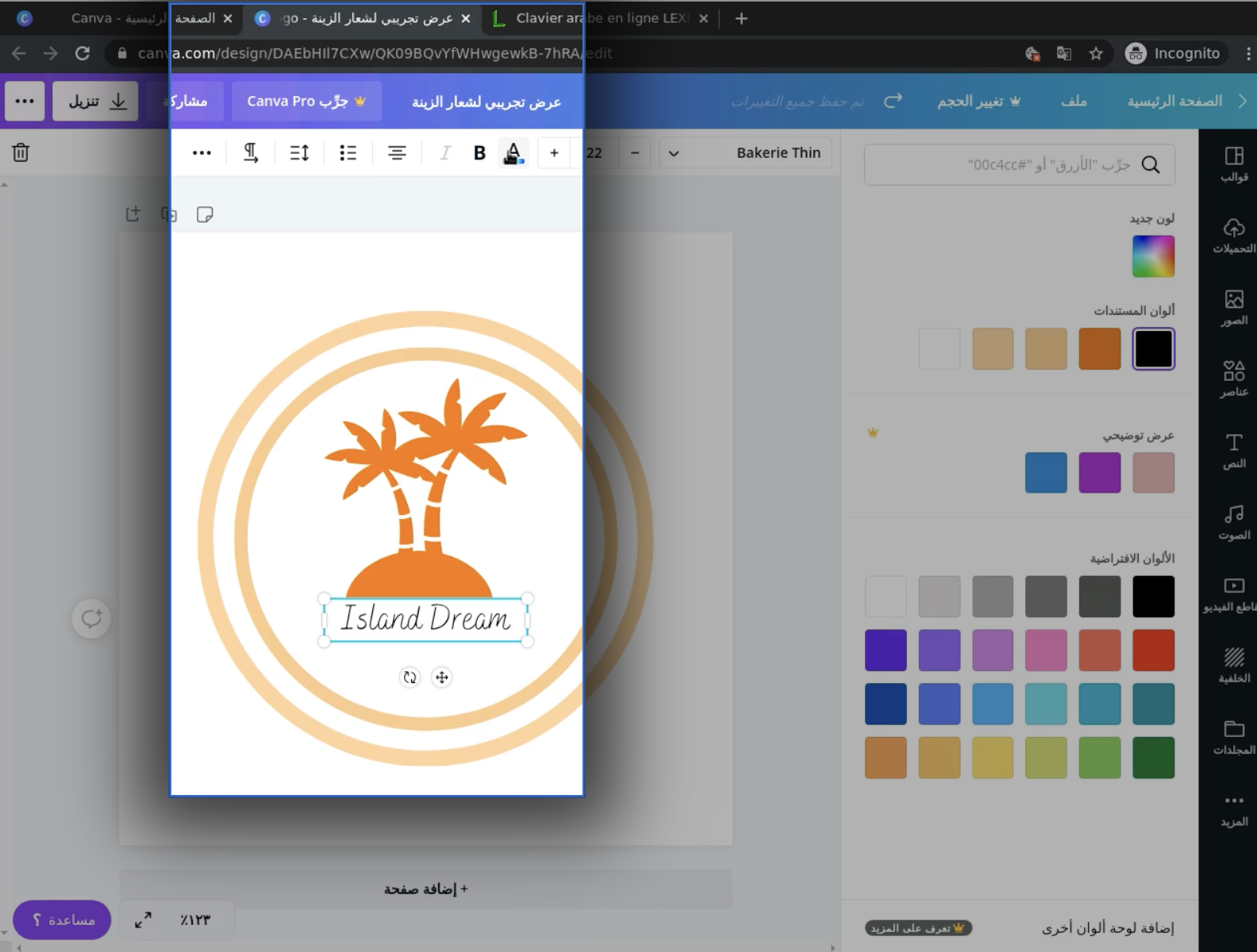
Task: Open the المزيد more panel
Action: [1233, 809]
